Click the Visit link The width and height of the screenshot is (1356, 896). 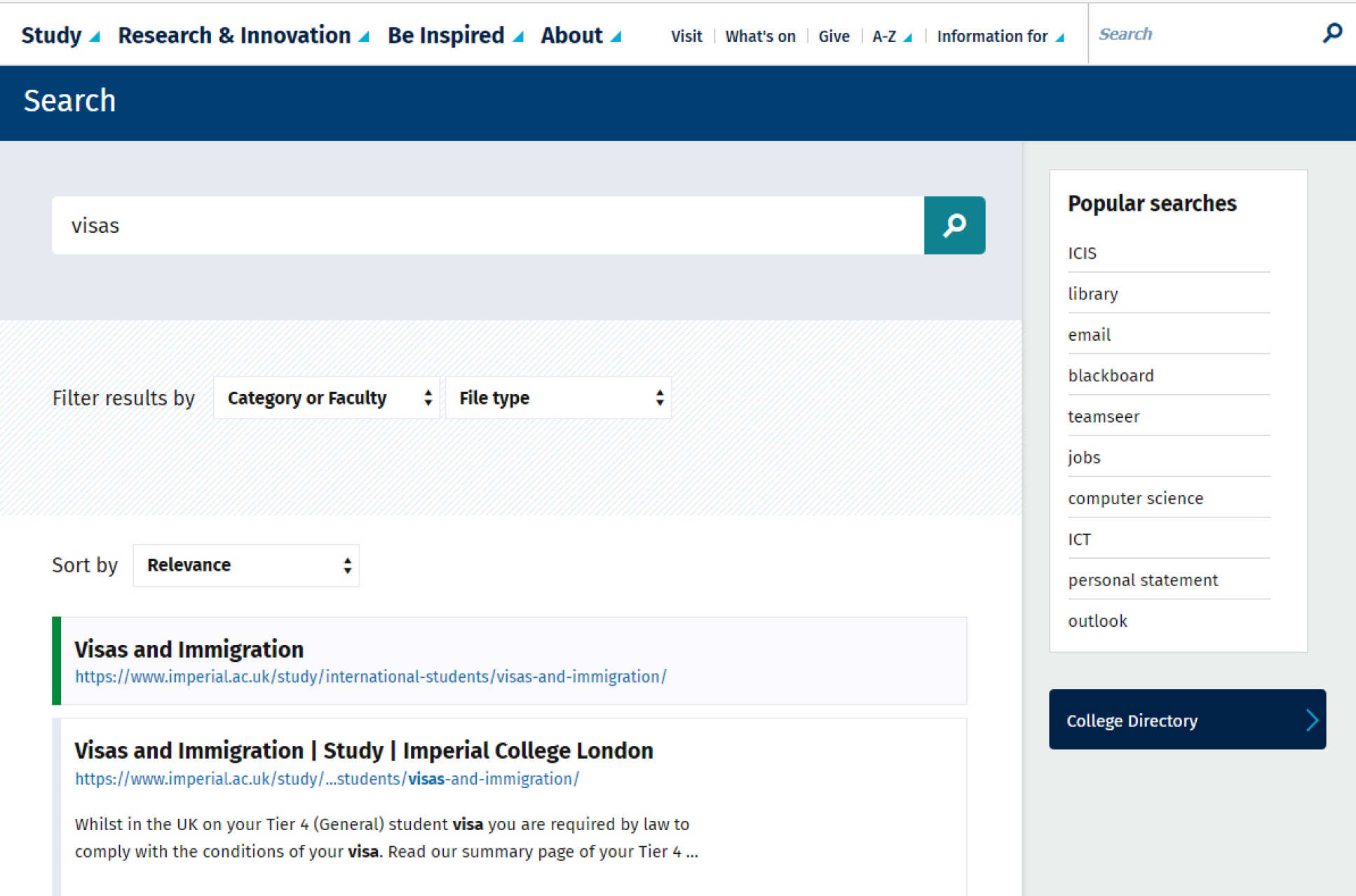point(686,36)
